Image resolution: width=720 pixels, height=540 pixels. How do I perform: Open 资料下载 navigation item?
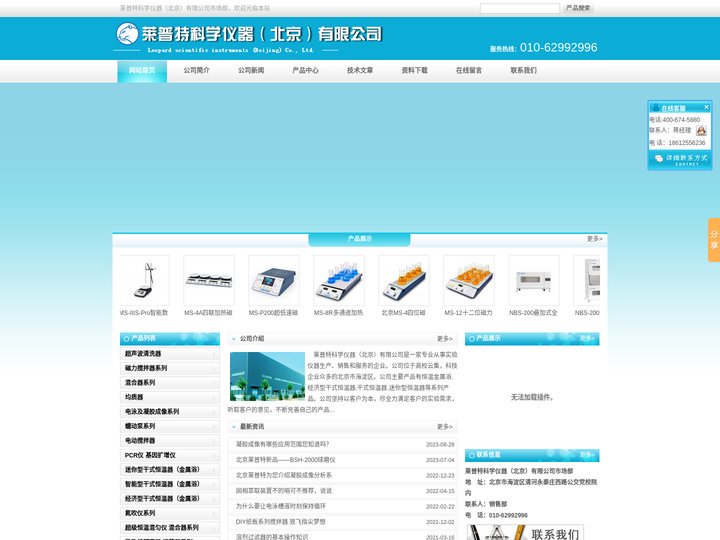[x=414, y=70]
